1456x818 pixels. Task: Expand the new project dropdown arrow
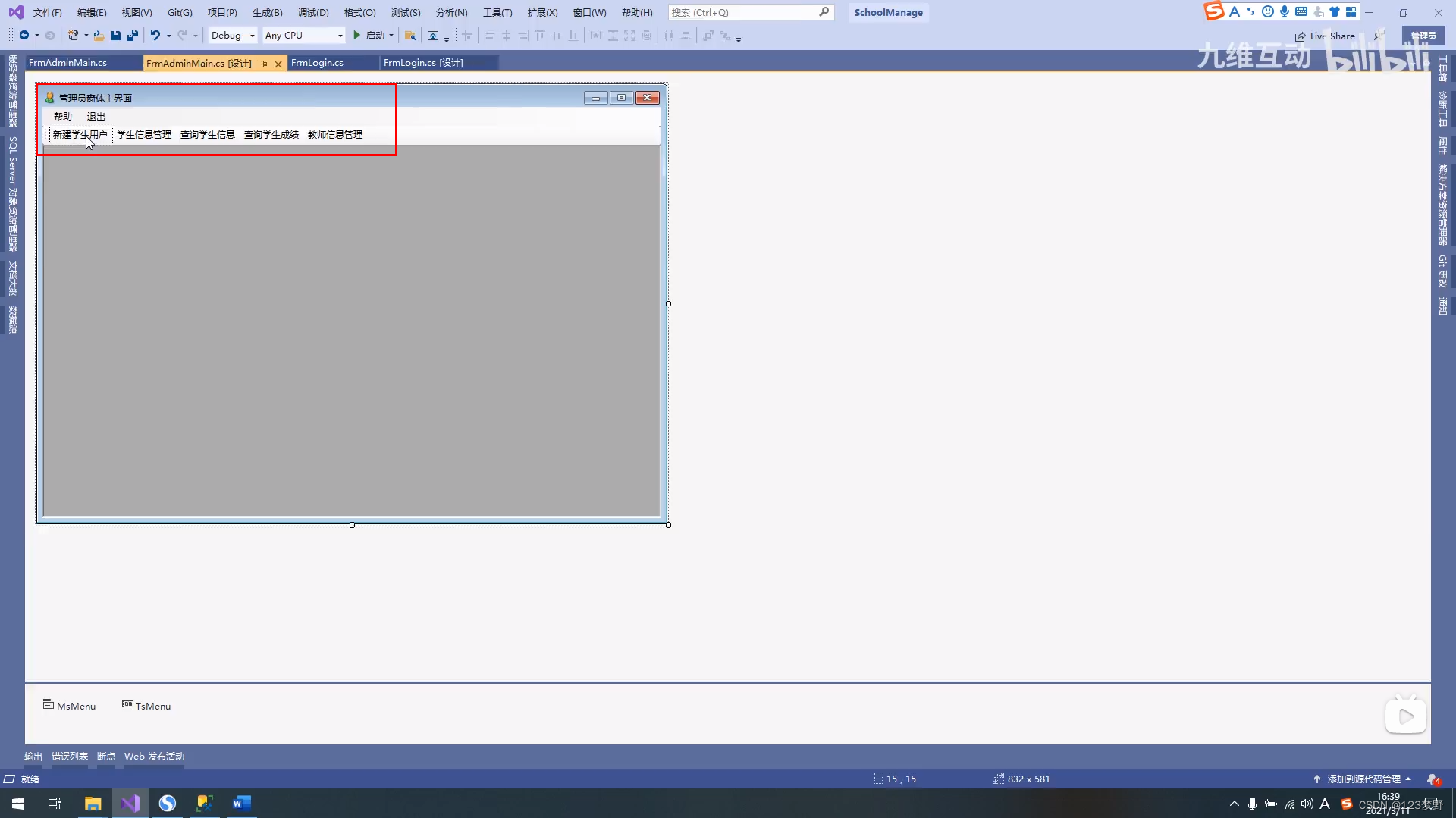(86, 36)
